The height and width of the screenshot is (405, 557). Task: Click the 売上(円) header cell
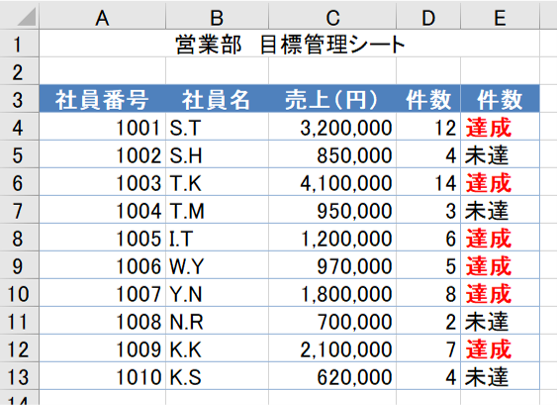[332, 99]
